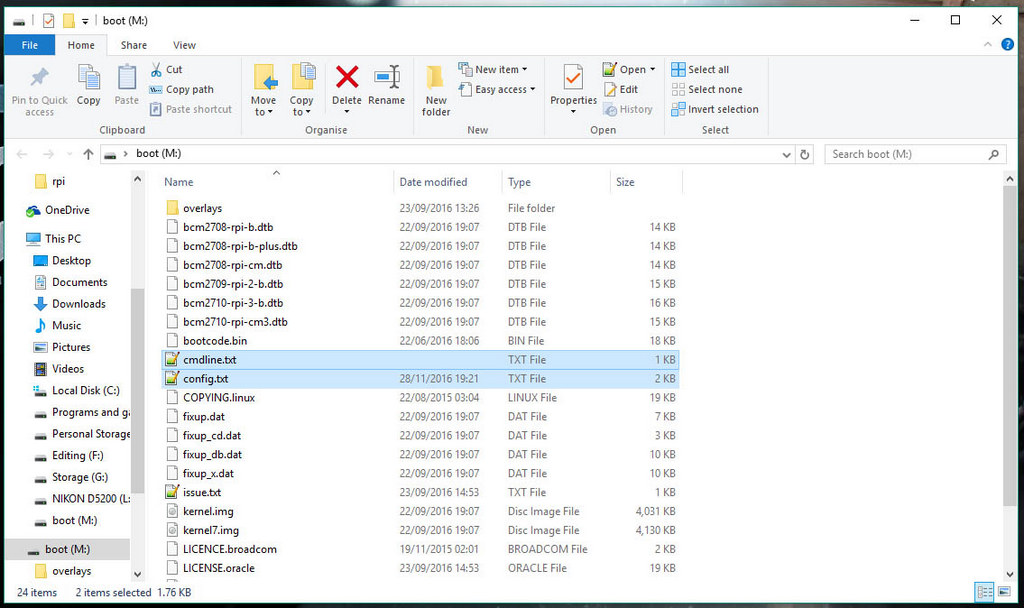Open the New item dropdown
This screenshot has width=1024, height=608.
pyautogui.click(x=493, y=69)
